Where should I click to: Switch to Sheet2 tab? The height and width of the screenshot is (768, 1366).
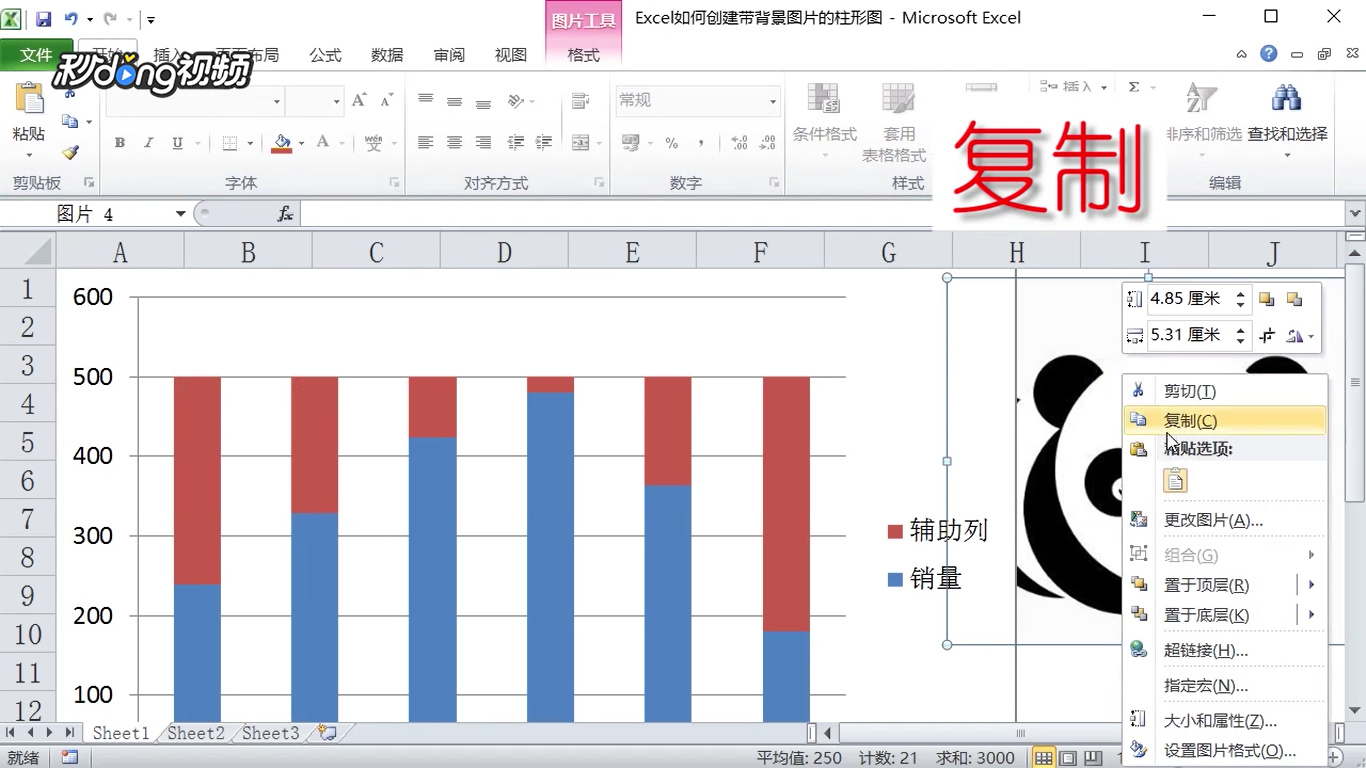196,733
